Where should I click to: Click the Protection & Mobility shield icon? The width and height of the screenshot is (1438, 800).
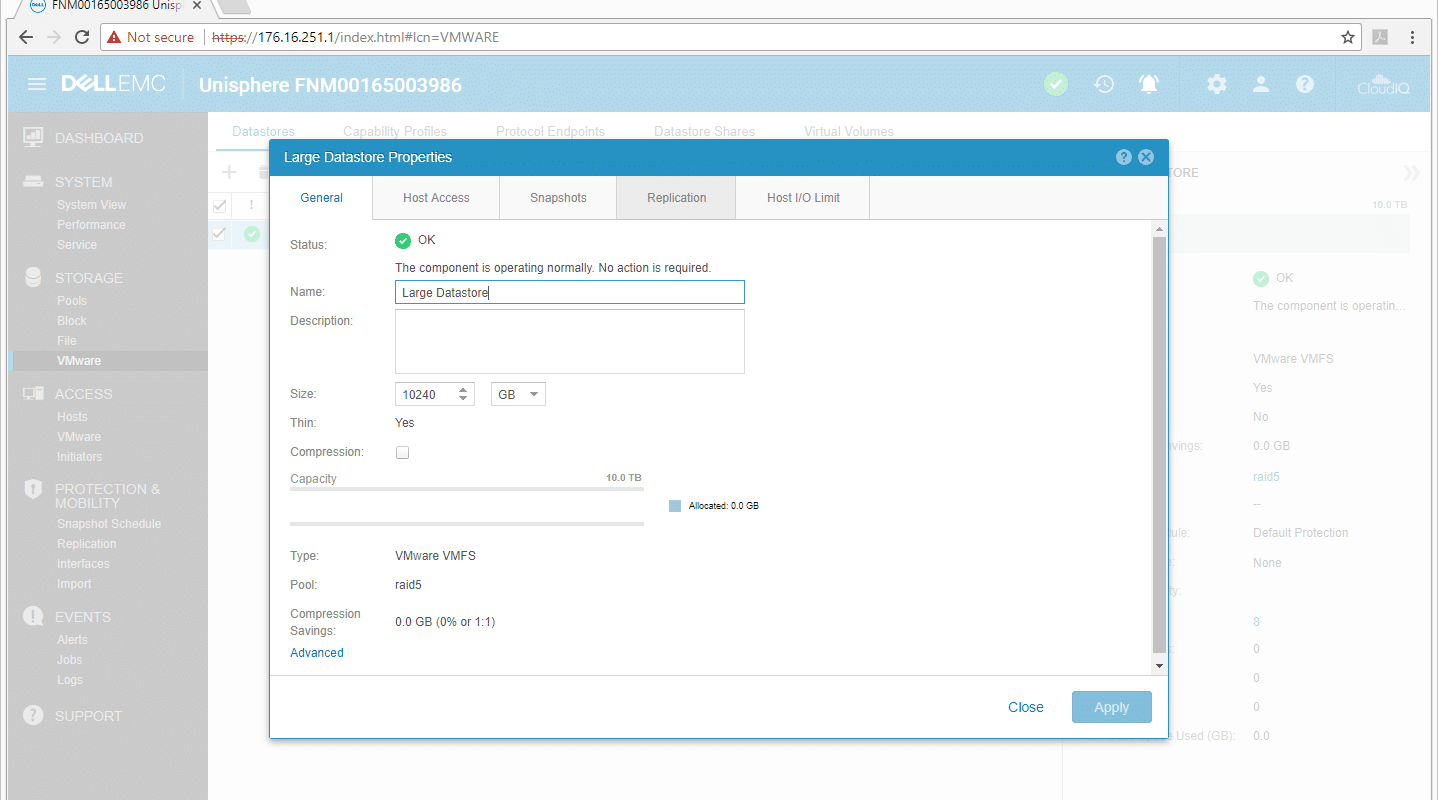coord(33,489)
